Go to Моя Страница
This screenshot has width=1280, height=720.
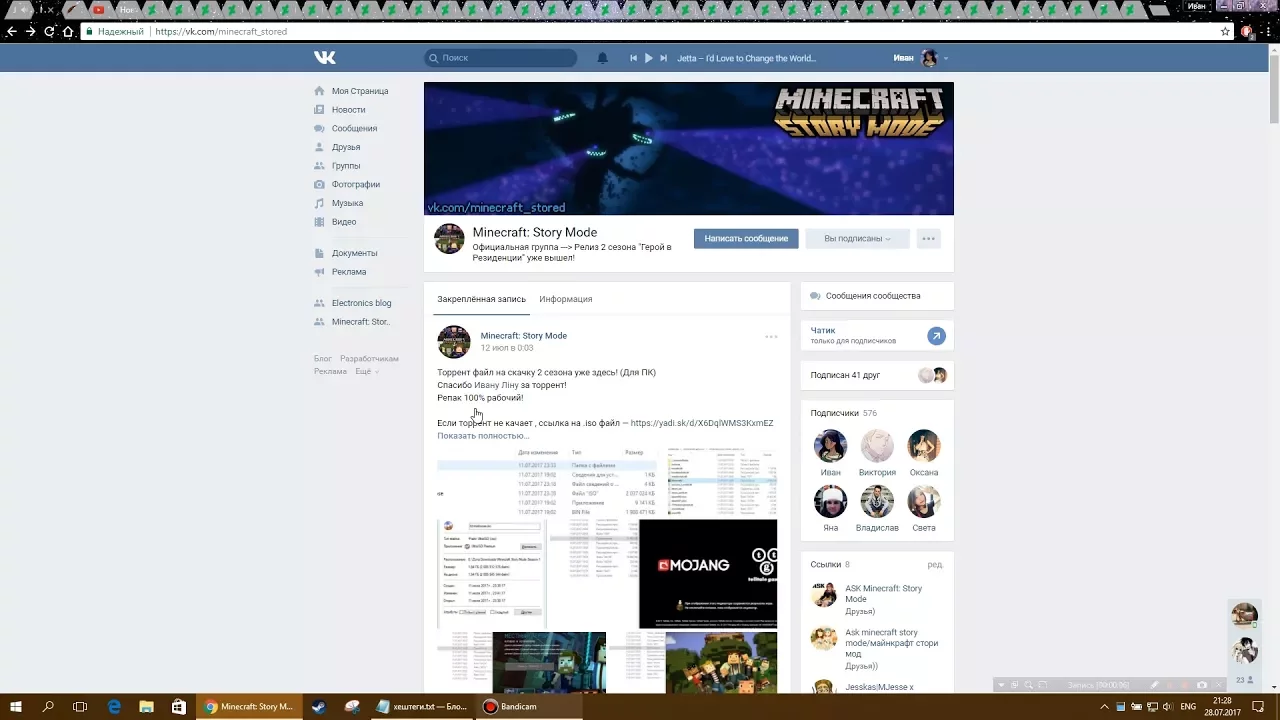[360, 91]
